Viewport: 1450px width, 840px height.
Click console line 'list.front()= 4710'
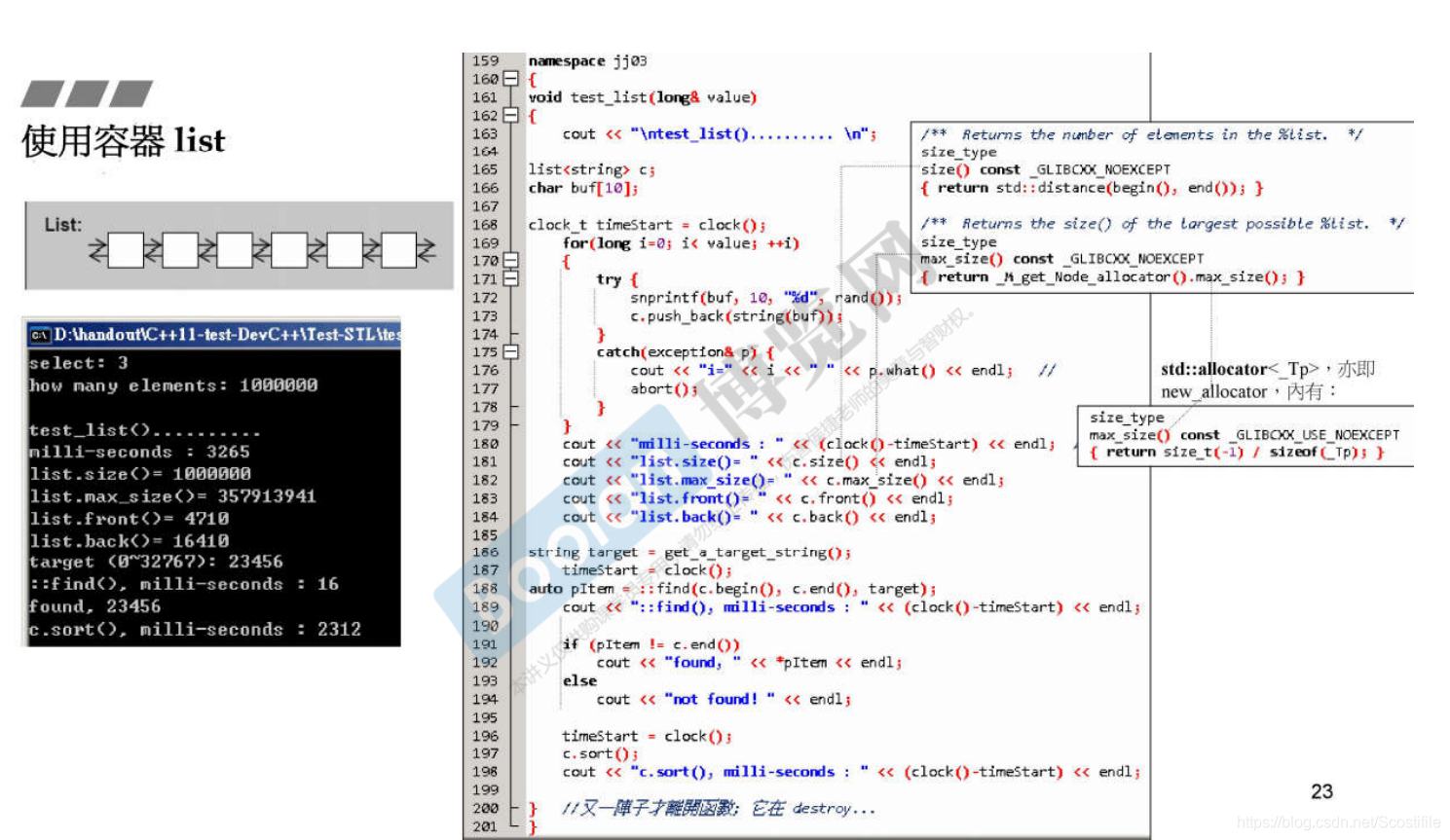pyautogui.click(x=129, y=519)
